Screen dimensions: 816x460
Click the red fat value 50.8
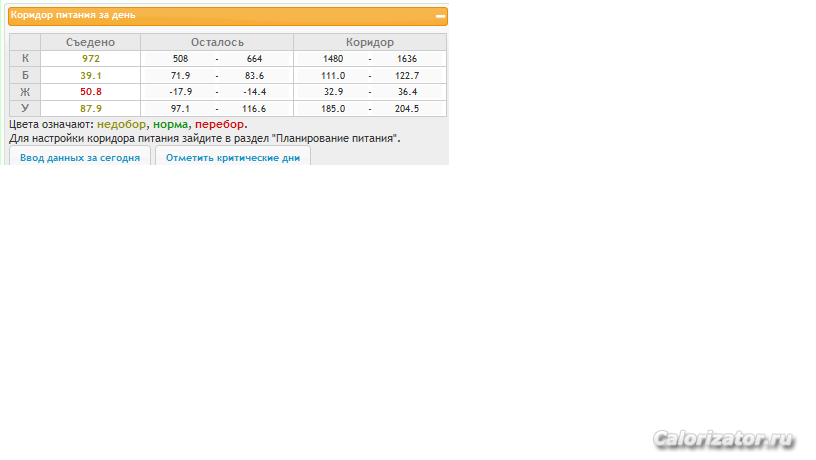click(91, 92)
